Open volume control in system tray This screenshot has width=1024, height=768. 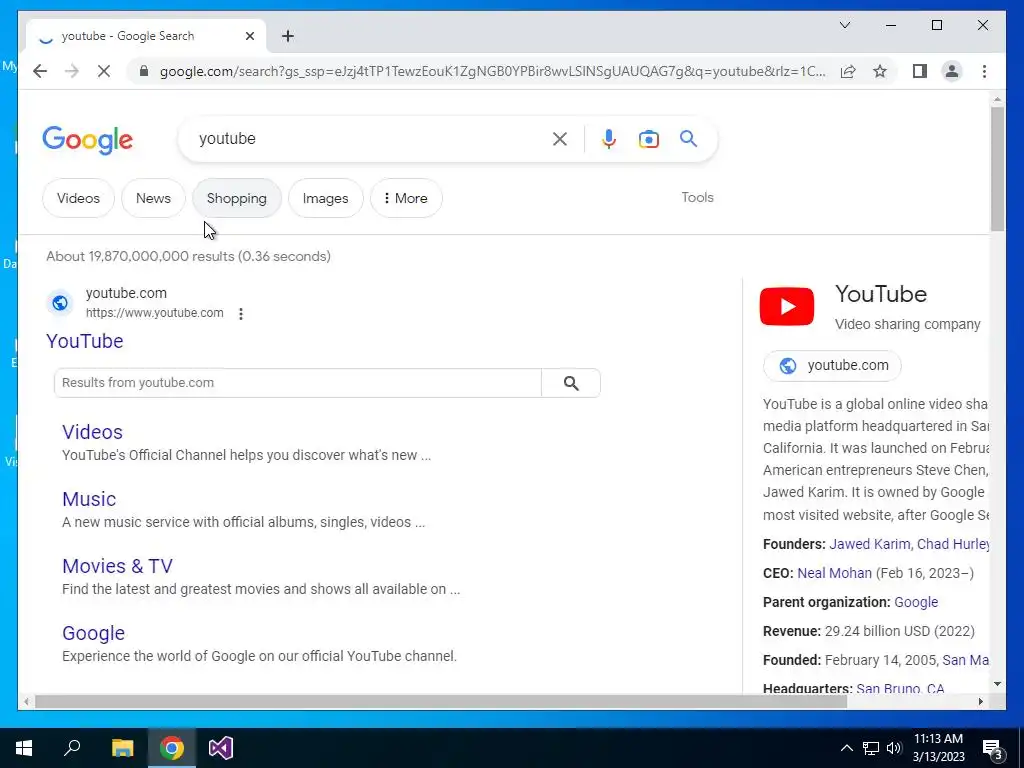894,748
